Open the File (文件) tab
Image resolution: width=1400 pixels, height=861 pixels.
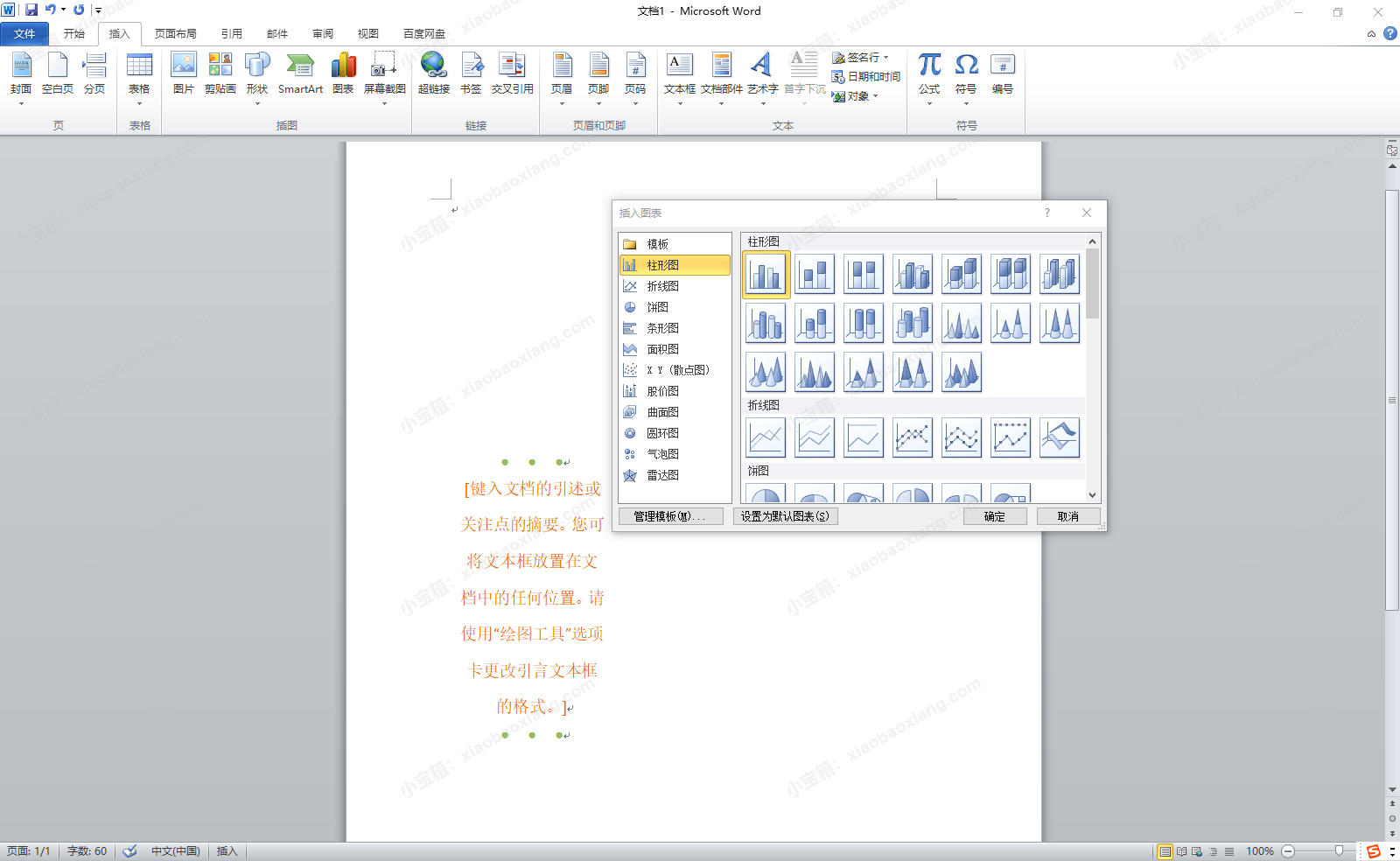[x=24, y=33]
